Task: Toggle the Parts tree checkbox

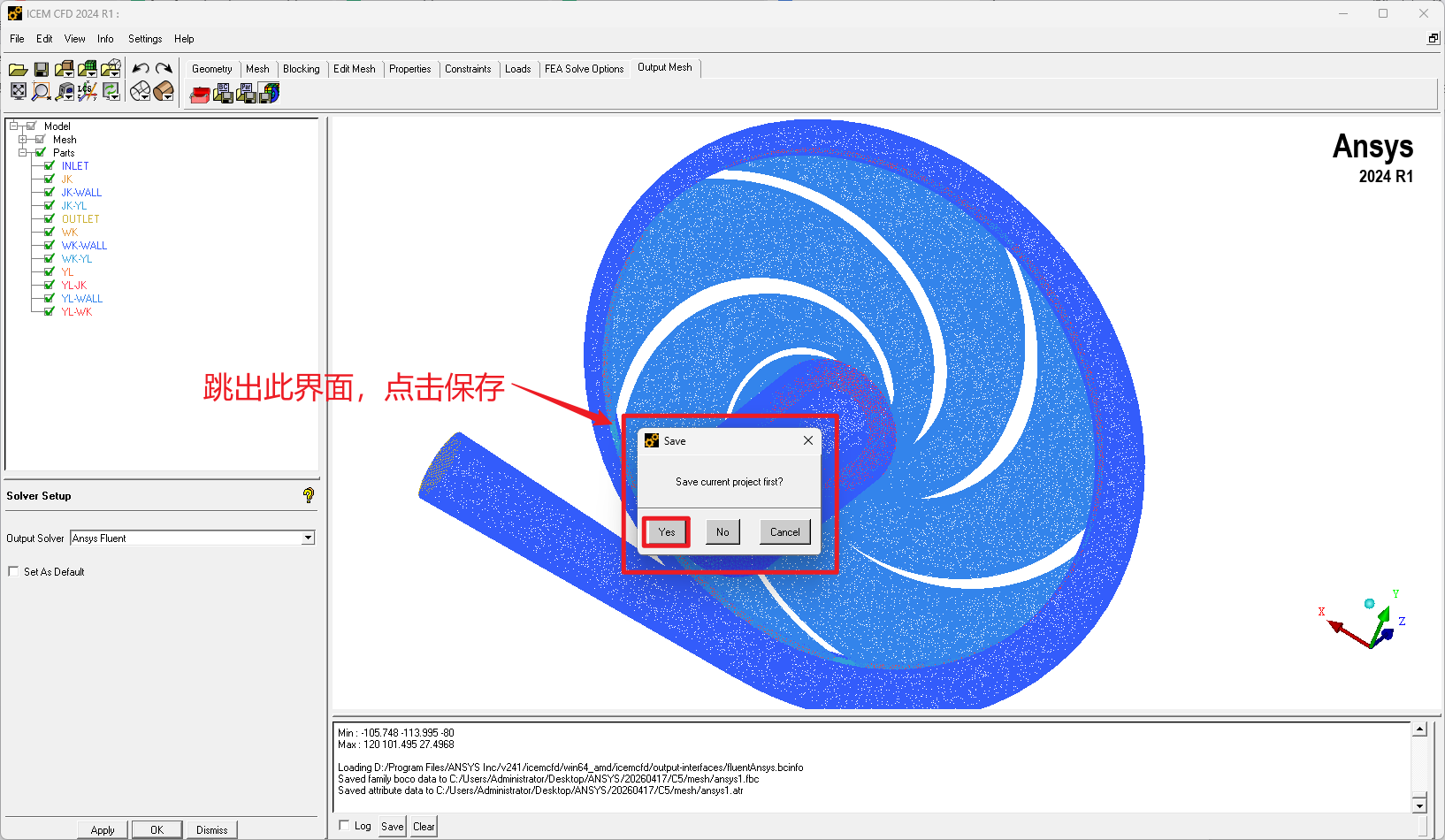Action: click(40, 152)
